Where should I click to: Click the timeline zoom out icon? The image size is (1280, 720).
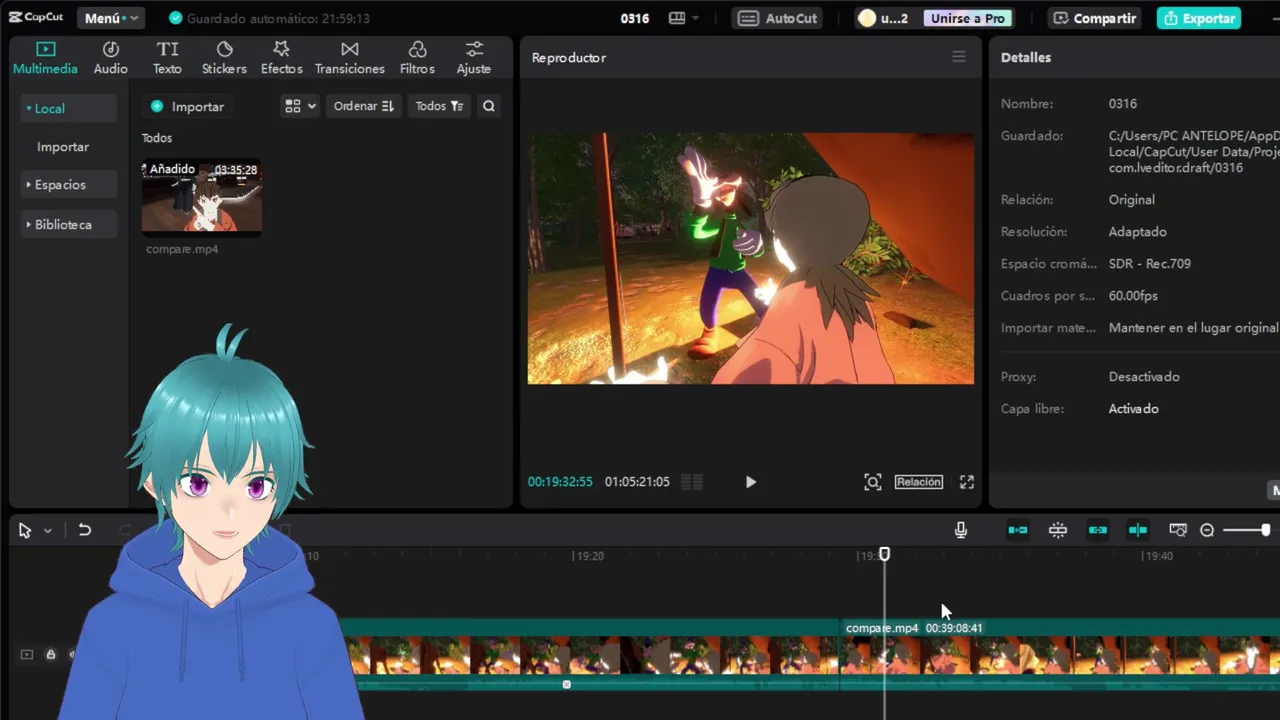[1207, 530]
